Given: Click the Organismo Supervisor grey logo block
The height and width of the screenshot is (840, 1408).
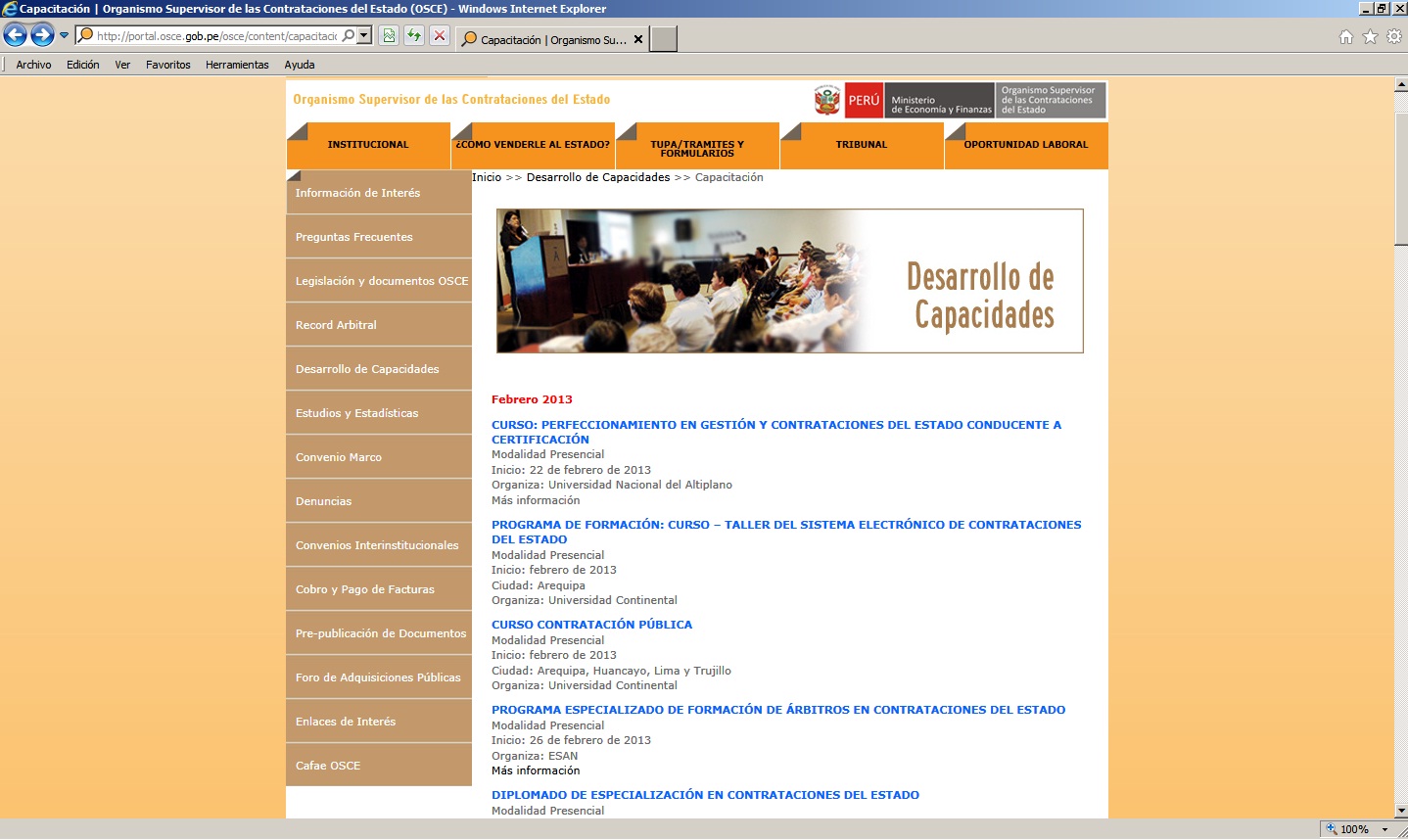Looking at the screenshot, I should pos(1051,100).
